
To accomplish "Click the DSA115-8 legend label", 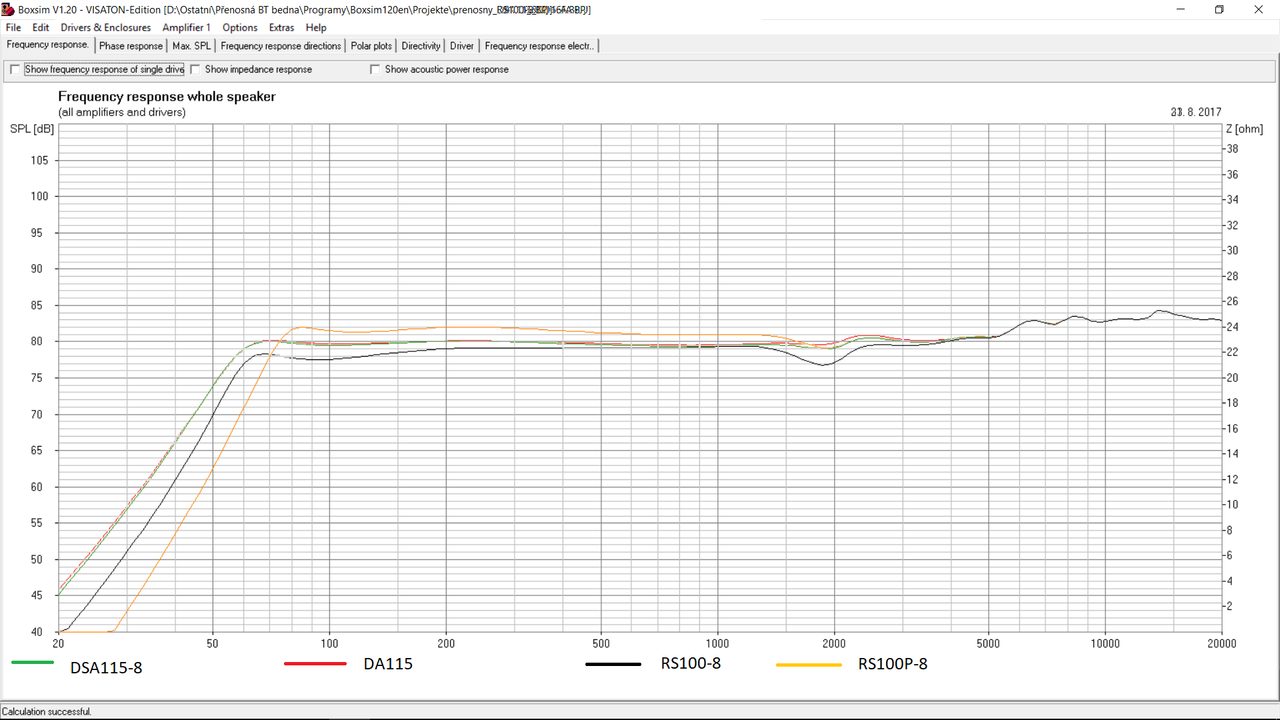I will pyautogui.click(x=106, y=667).
